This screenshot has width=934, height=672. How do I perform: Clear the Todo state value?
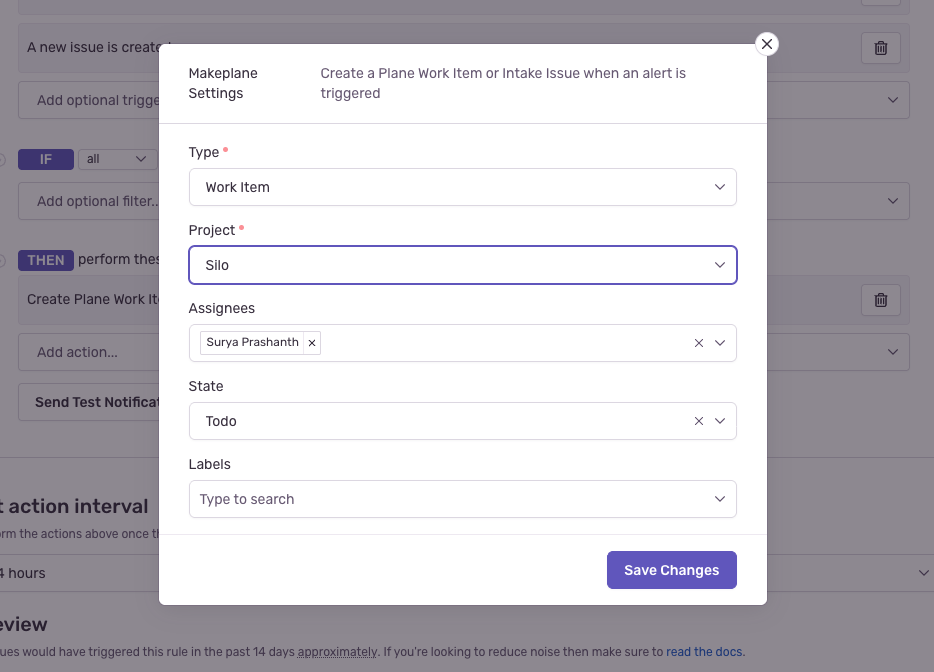point(699,421)
